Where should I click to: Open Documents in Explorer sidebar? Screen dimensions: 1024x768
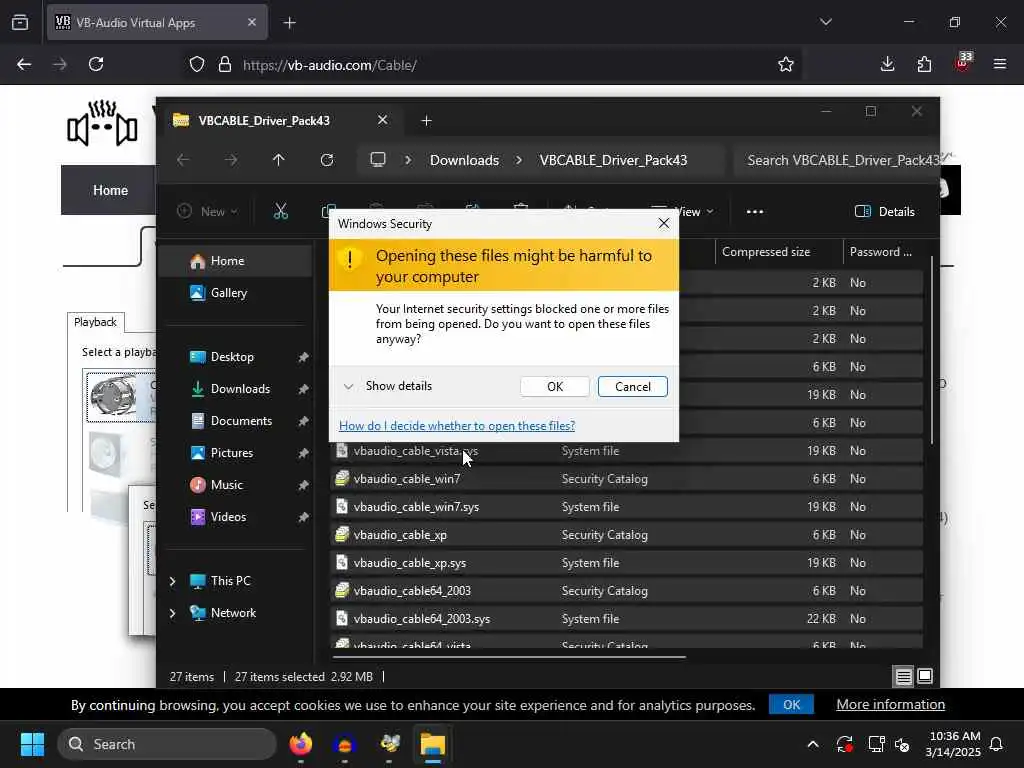click(241, 421)
